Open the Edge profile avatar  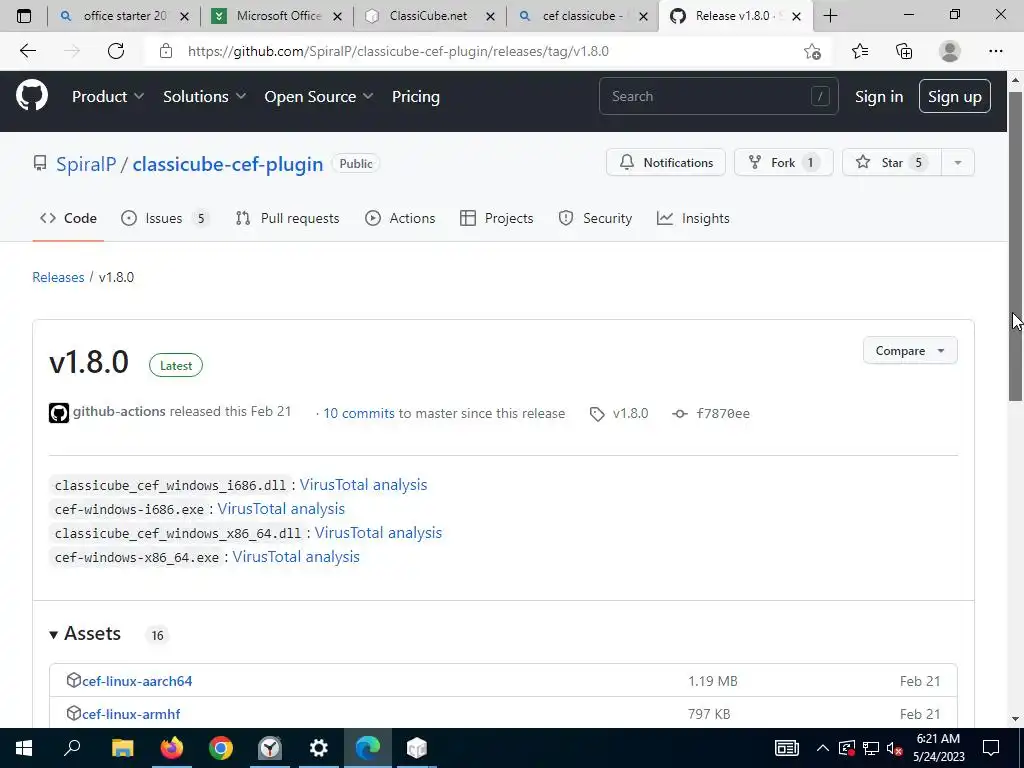pyautogui.click(x=950, y=51)
